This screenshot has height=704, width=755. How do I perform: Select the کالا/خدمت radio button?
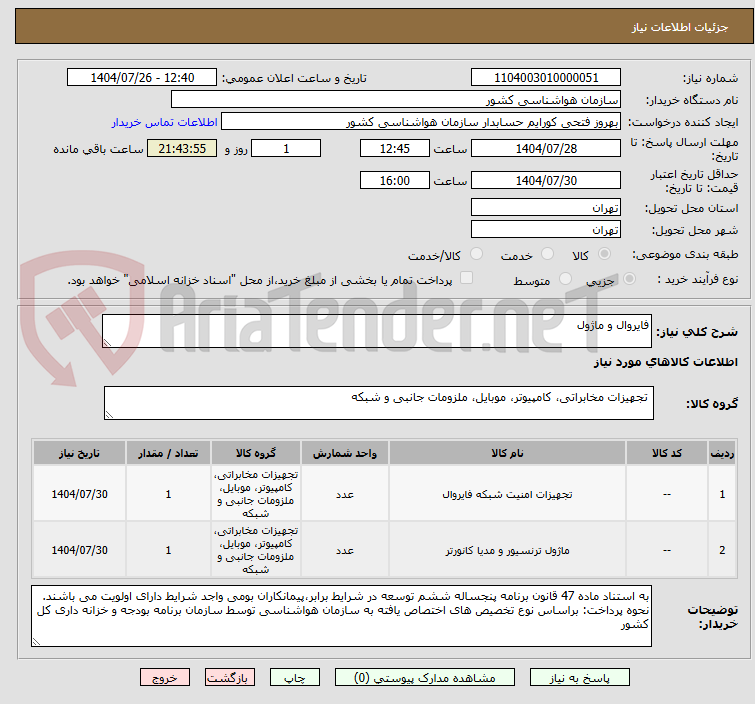[476, 253]
